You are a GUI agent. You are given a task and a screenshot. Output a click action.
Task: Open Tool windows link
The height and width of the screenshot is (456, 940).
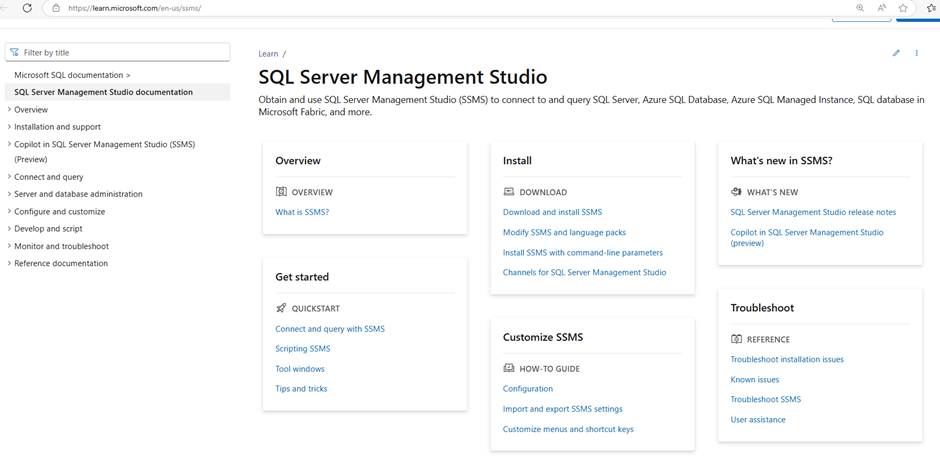pyautogui.click(x=300, y=369)
